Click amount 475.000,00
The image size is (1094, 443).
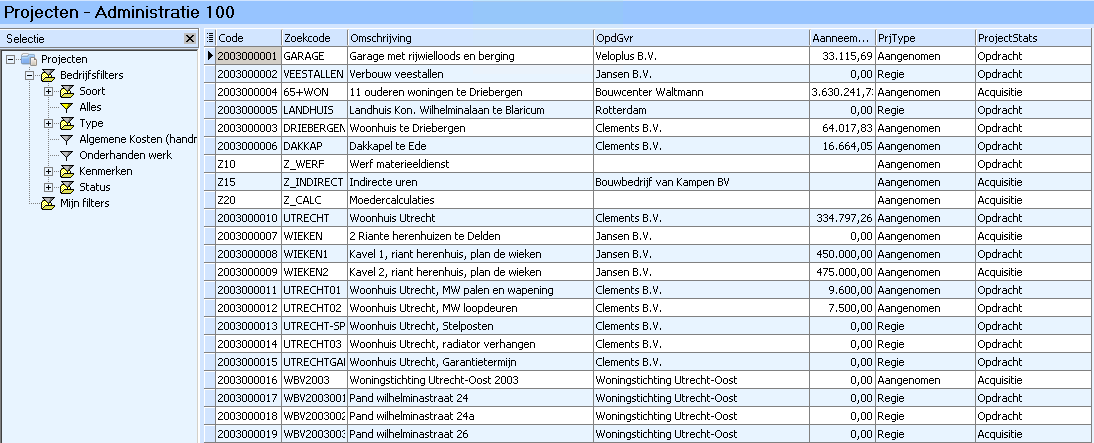(x=843, y=272)
